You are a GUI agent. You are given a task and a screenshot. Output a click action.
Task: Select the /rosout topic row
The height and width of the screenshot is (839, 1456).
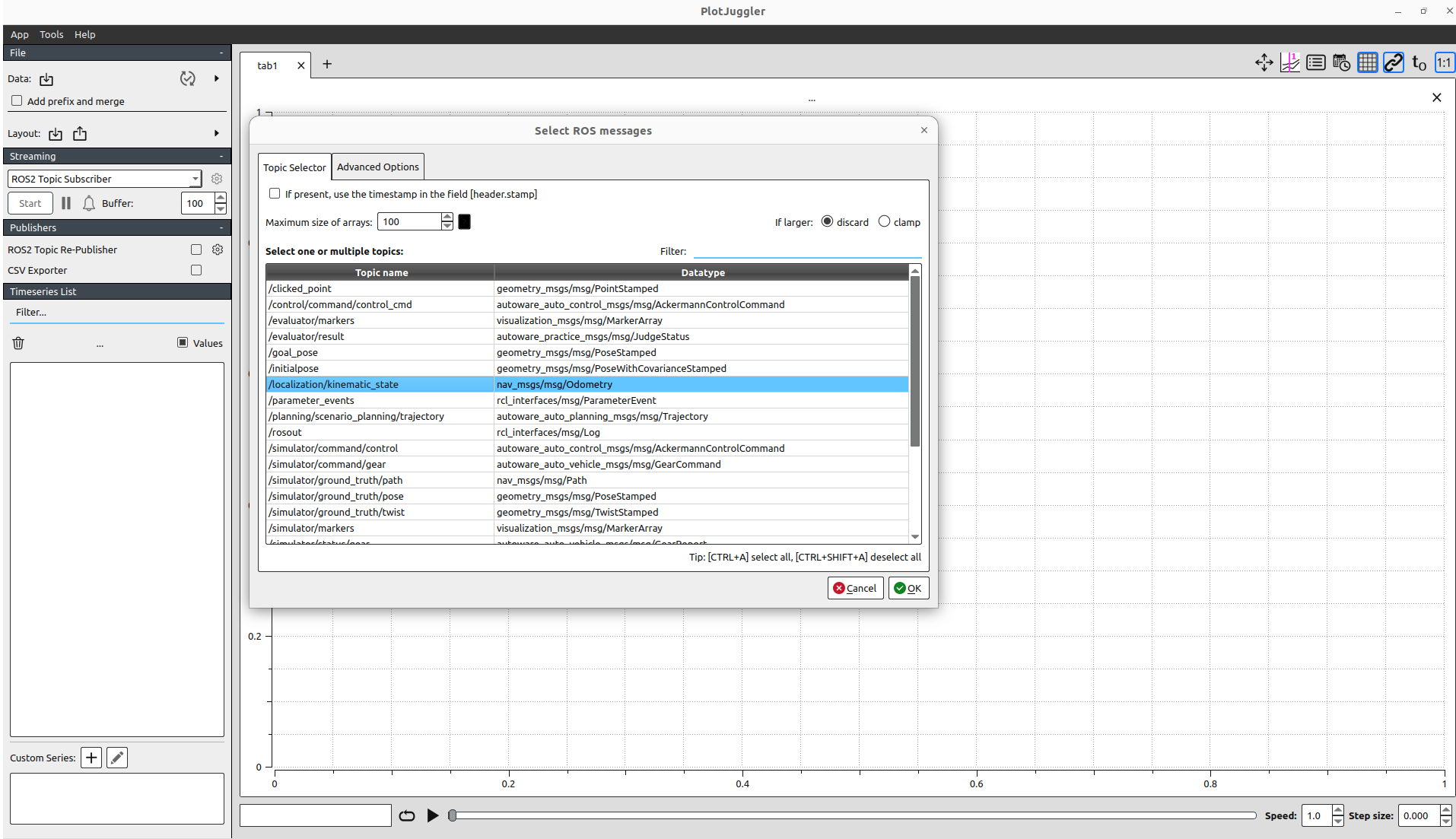pos(380,432)
